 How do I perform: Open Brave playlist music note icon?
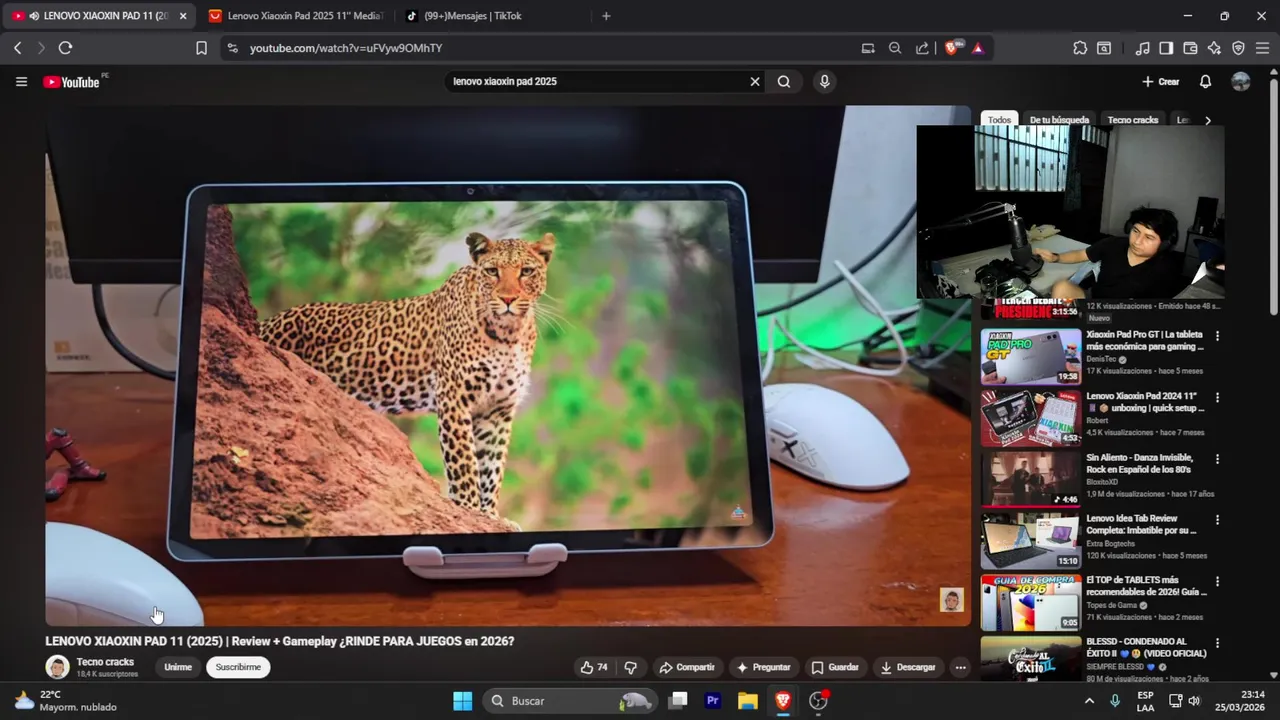1142,48
